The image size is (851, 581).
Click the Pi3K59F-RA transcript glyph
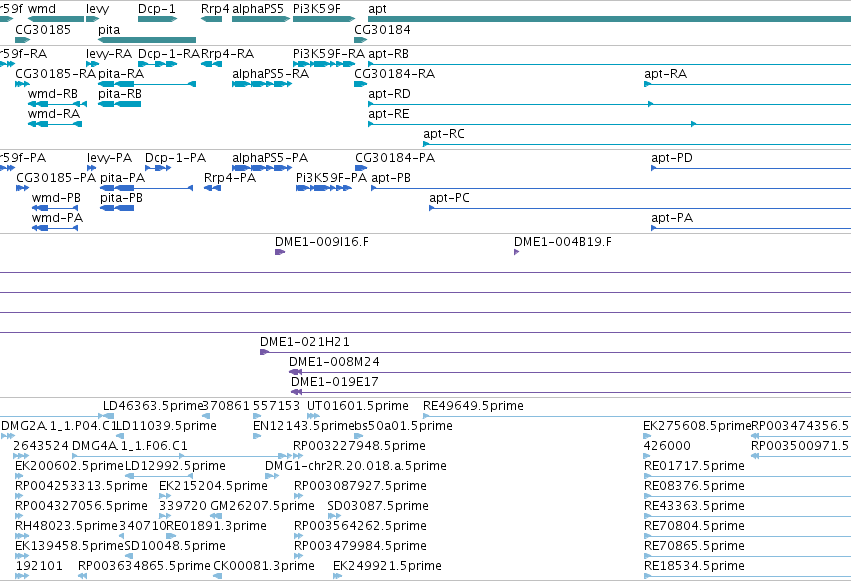coord(324,64)
